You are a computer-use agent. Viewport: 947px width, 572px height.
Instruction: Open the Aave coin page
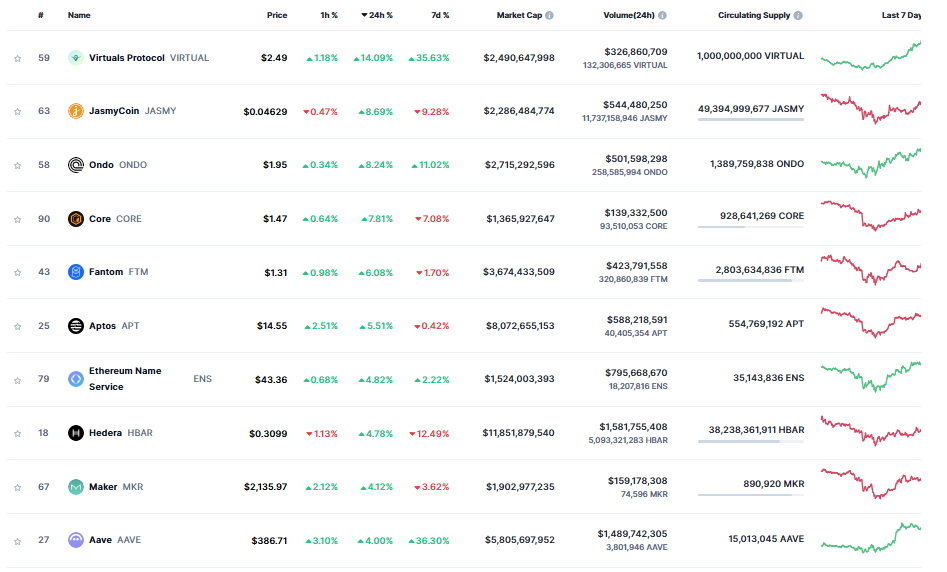100,540
